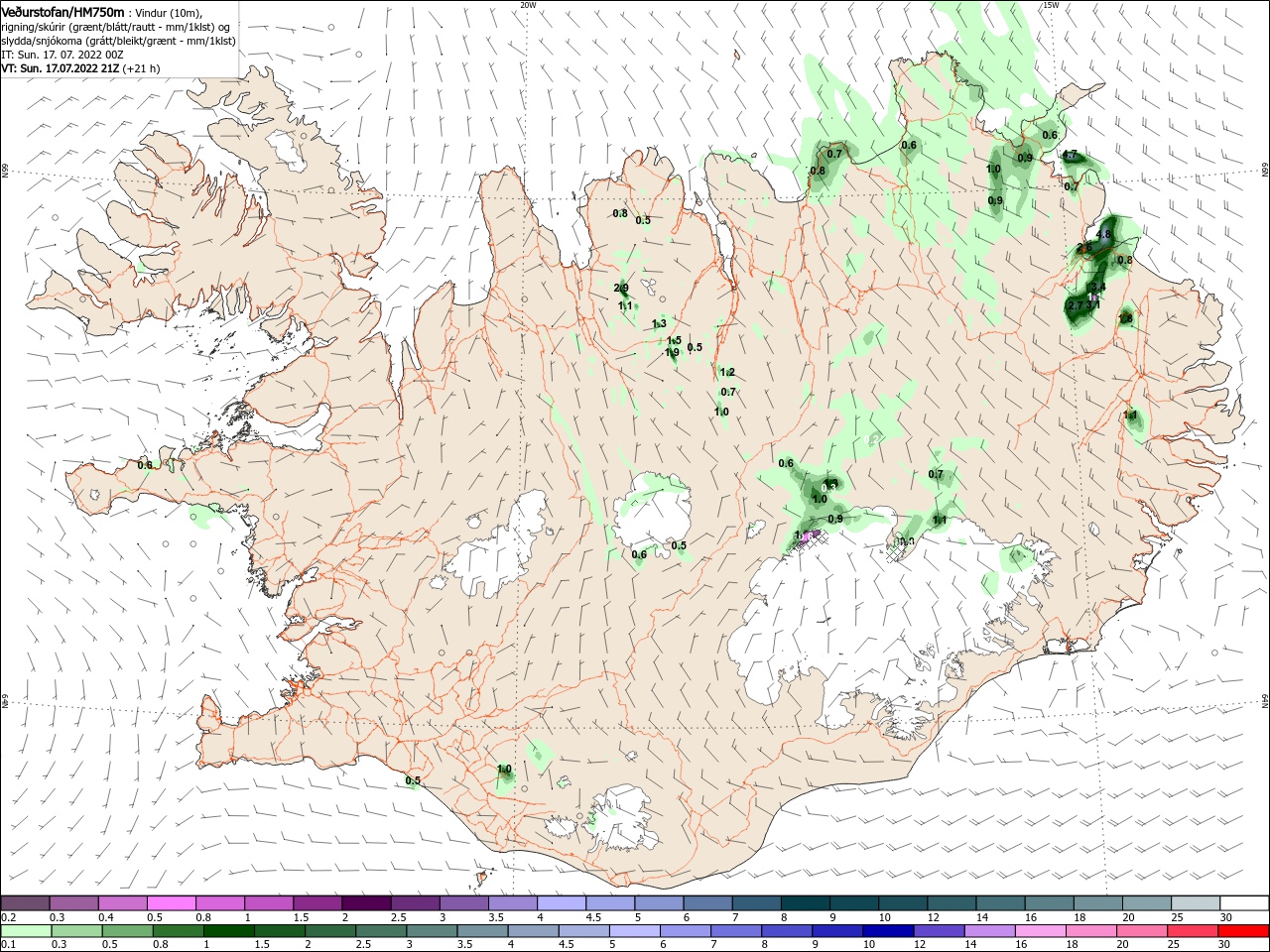Screen dimensions: 1270x952
Task: Click the 2.7 precipitation value on the map
Action: click(x=1076, y=306)
